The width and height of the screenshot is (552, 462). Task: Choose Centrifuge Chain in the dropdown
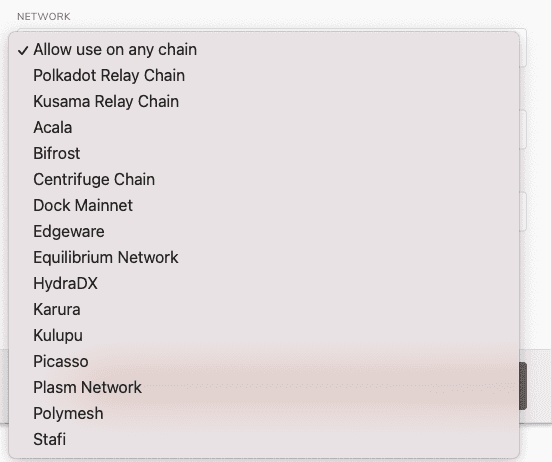point(264,180)
